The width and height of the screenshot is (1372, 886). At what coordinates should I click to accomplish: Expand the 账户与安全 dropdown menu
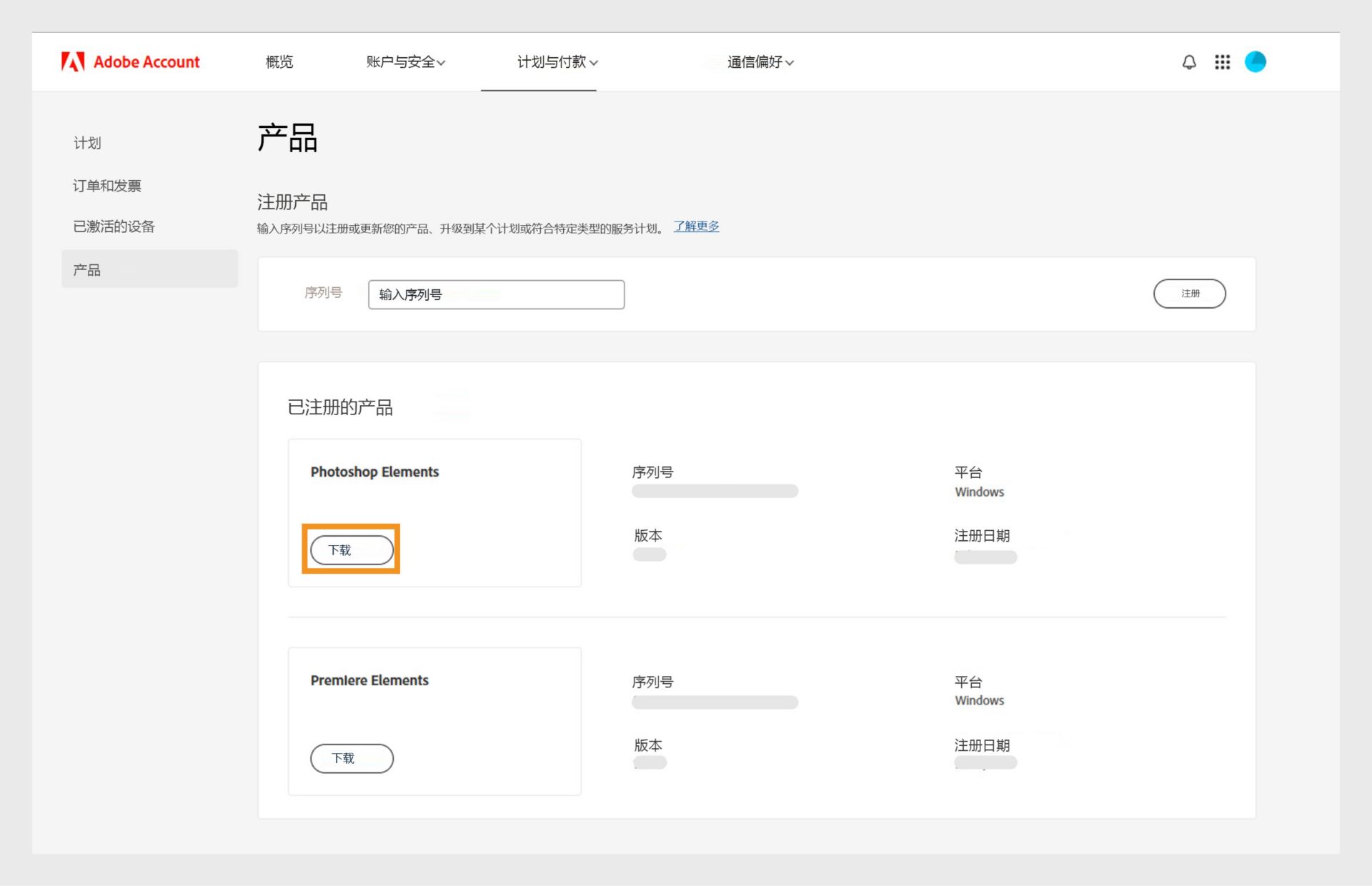tap(405, 62)
